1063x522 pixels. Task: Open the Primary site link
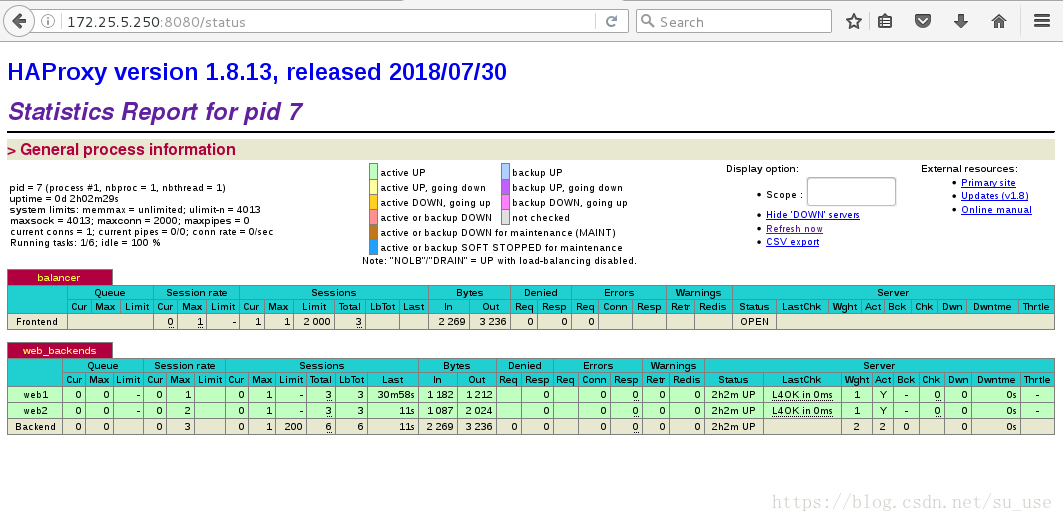(988, 183)
